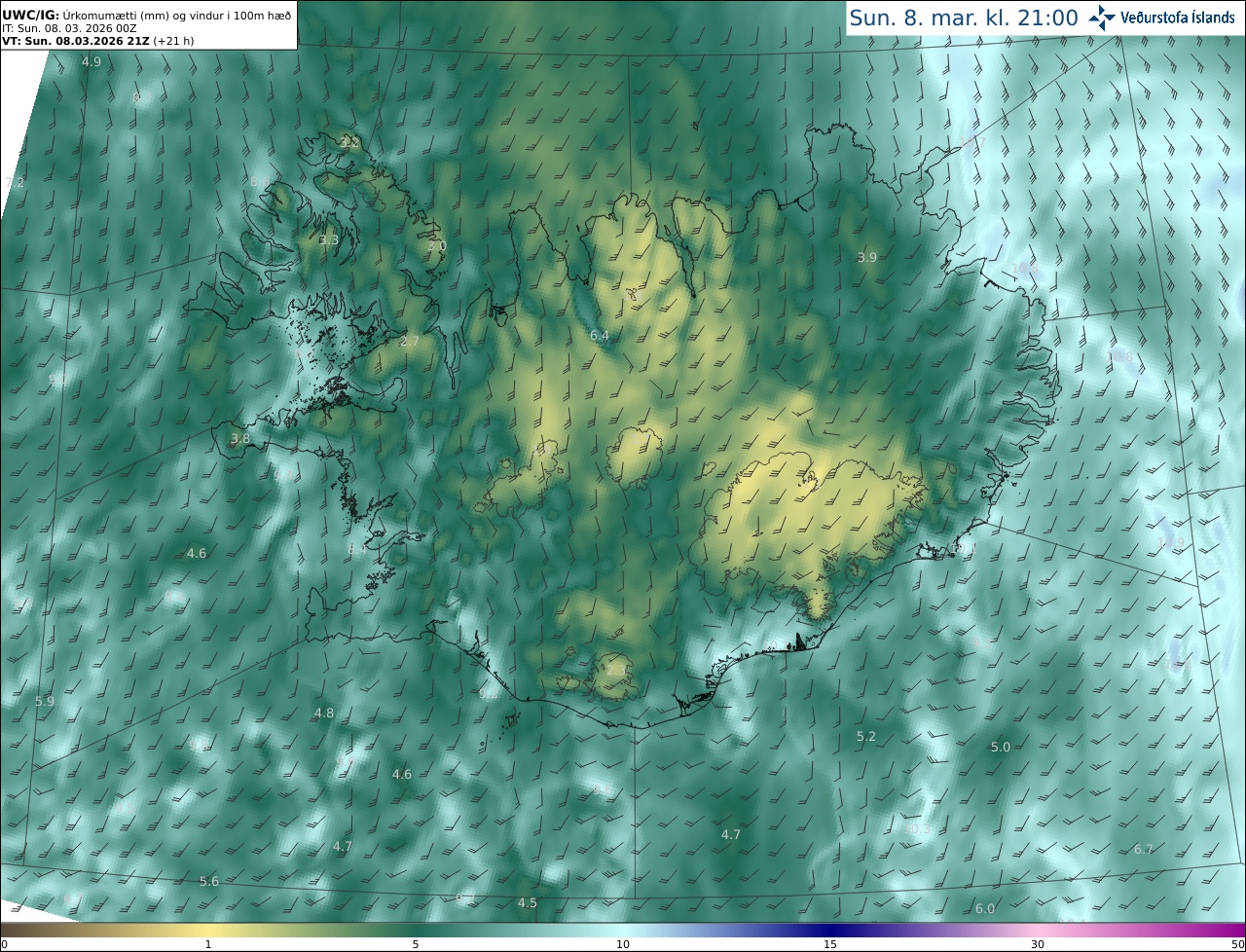Click the 5.6 value on the map

[209, 881]
